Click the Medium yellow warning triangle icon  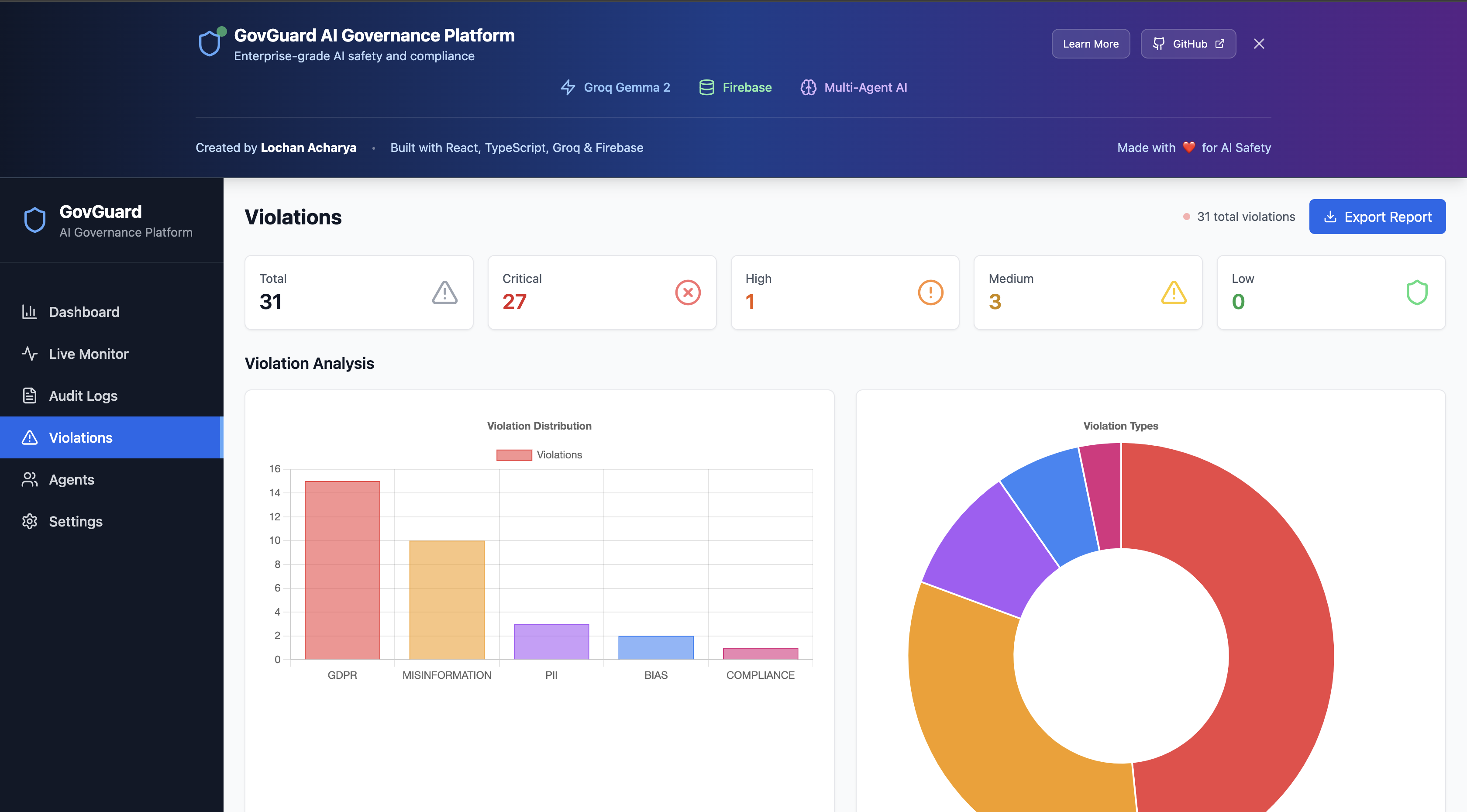pyautogui.click(x=1174, y=292)
